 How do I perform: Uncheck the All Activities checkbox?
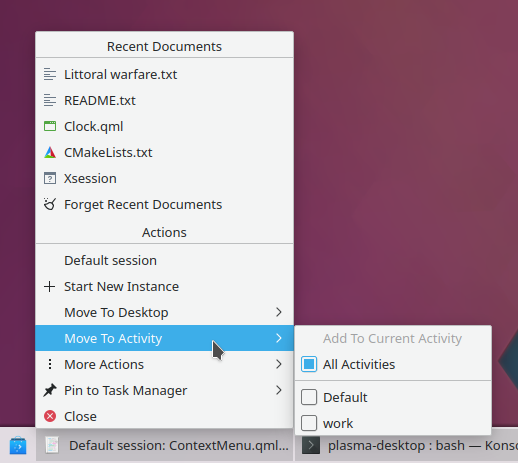pos(309,364)
